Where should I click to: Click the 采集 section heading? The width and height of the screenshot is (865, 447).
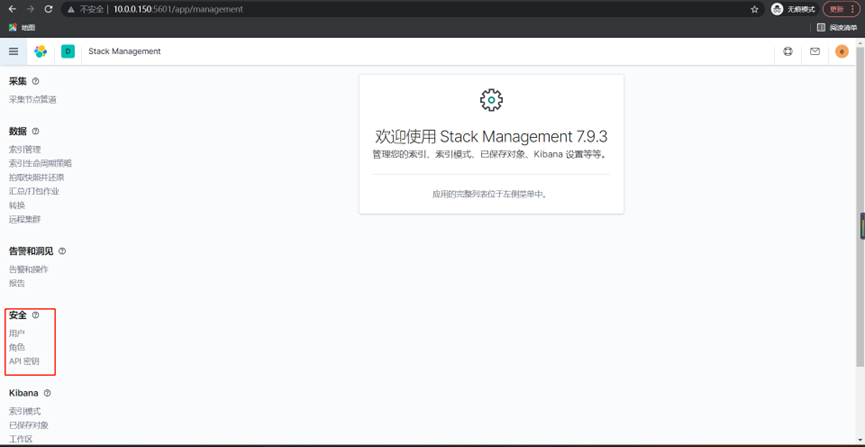click(x=18, y=82)
